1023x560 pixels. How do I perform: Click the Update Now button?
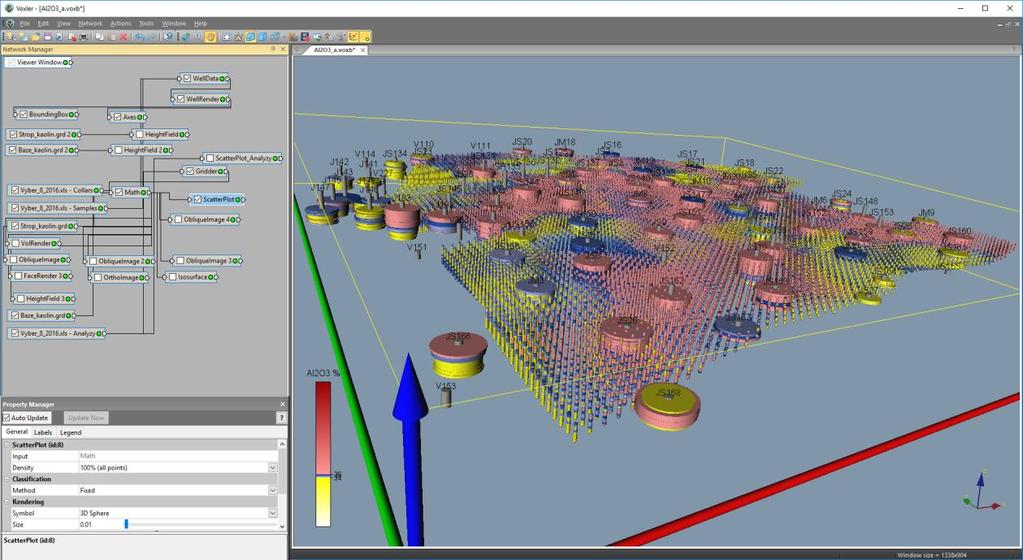(86, 418)
